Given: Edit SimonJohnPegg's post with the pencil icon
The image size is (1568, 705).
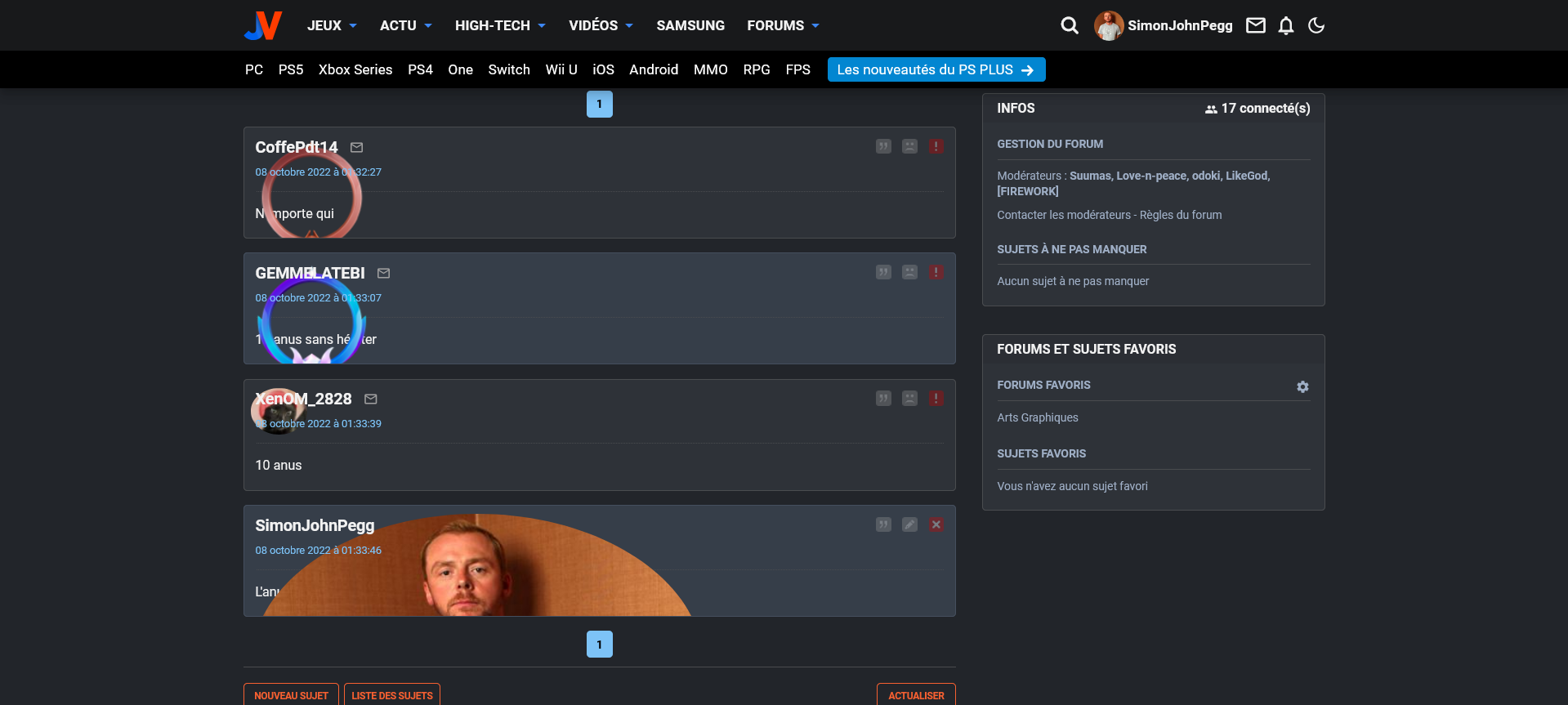Looking at the screenshot, I should [x=909, y=524].
